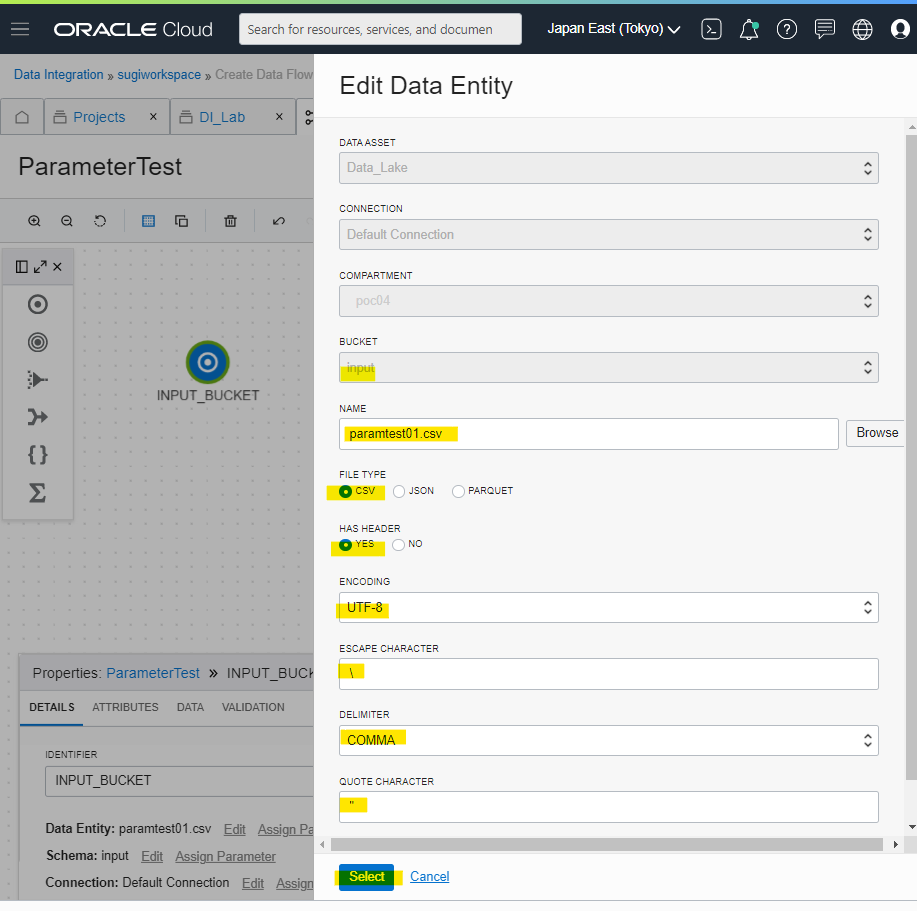
Task: Duplicate the selected operator icon
Action: tap(181, 221)
